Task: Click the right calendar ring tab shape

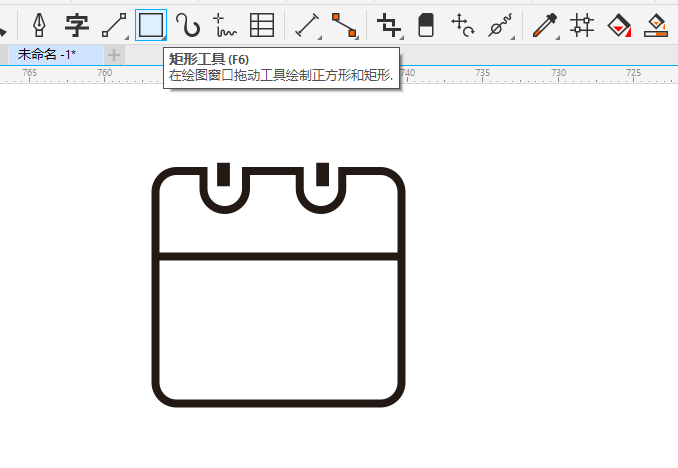Action: (323, 174)
